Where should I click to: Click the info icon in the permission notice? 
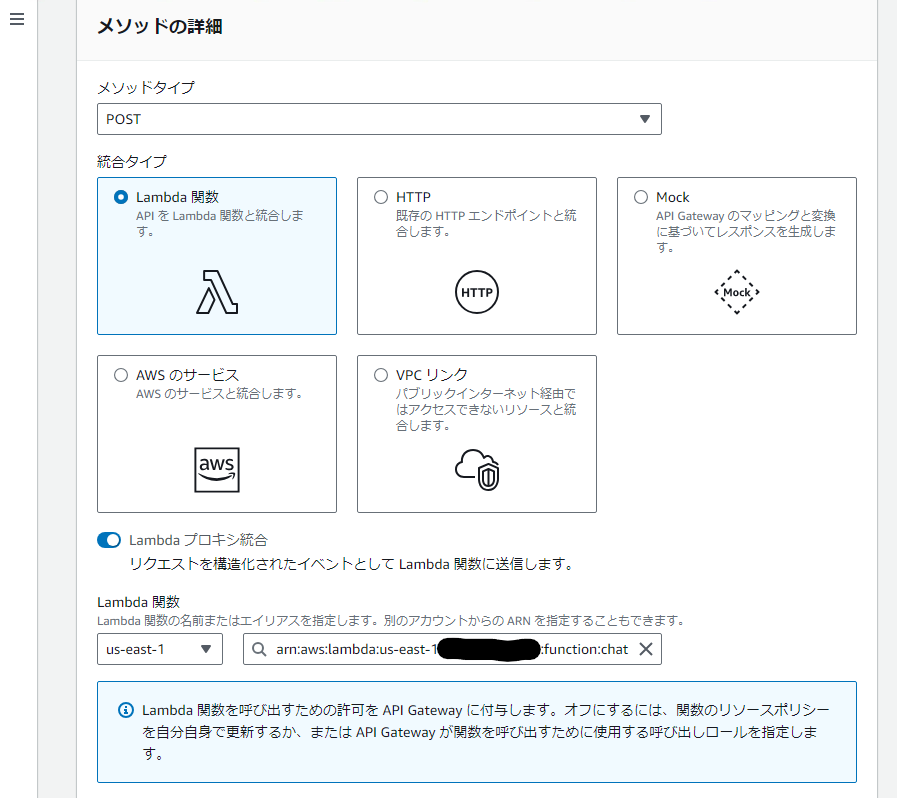(x=126, y=710)
